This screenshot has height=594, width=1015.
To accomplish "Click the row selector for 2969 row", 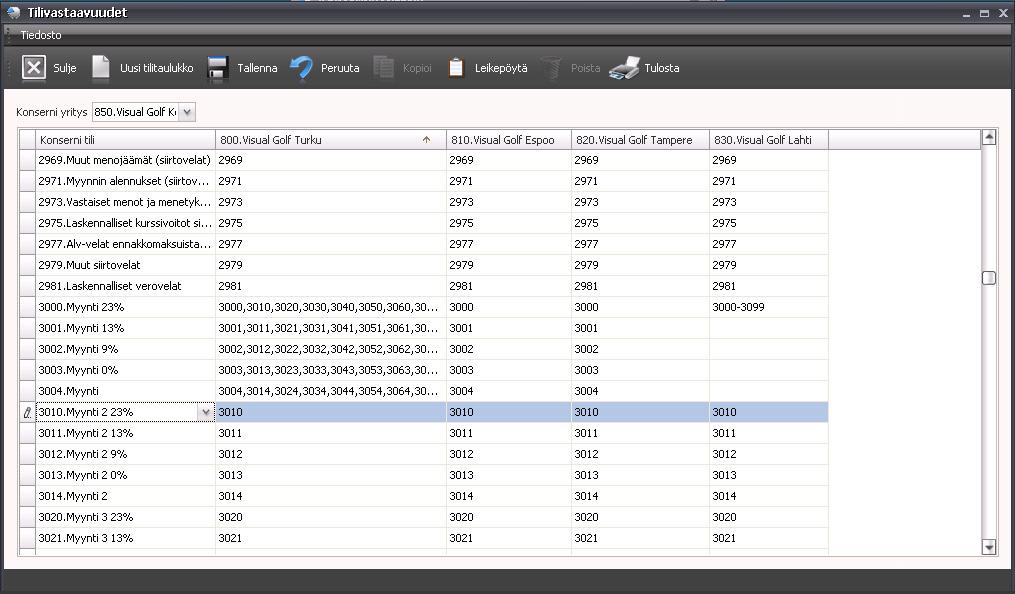I will [x=27, y=160].
